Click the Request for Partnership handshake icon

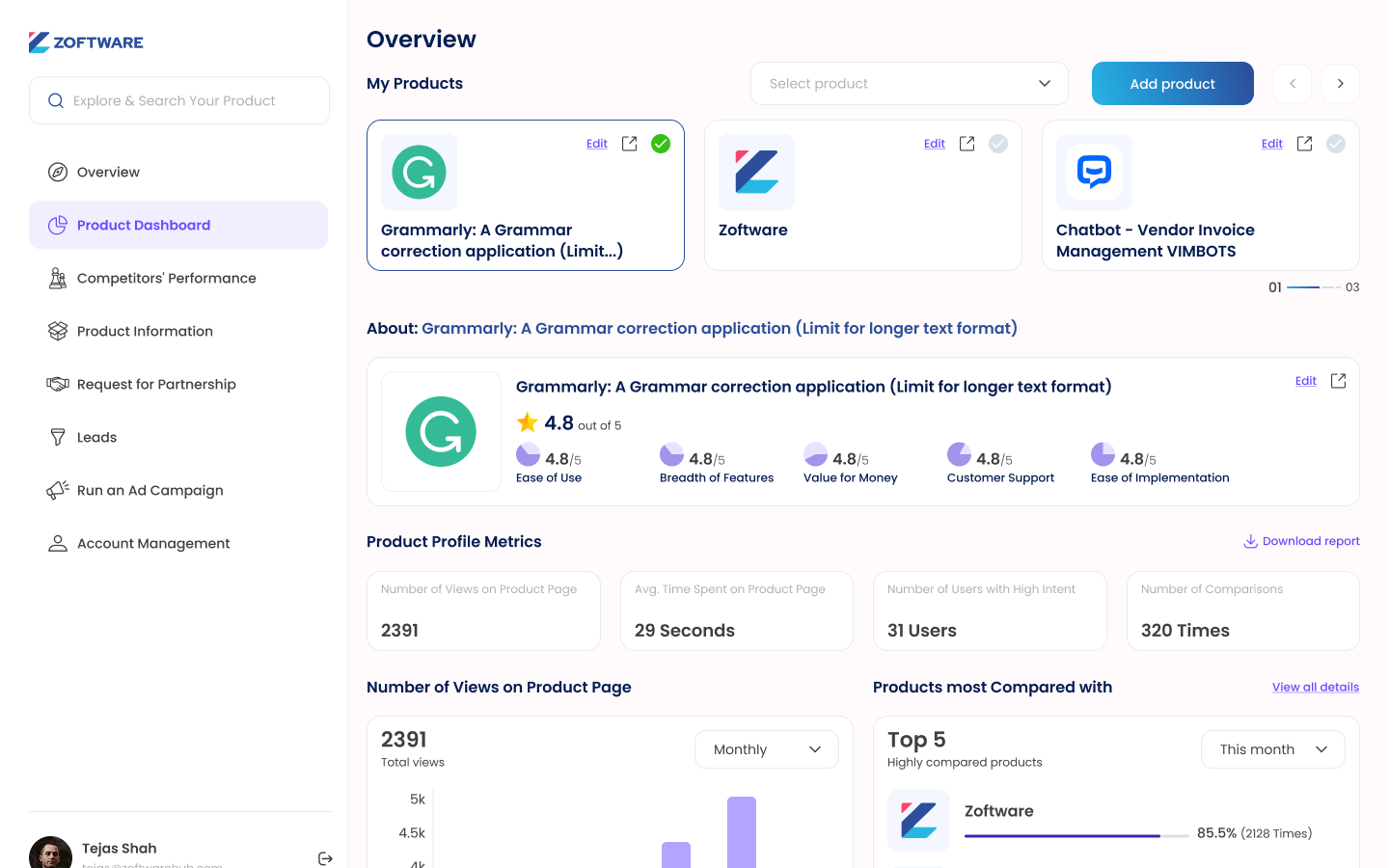[58, 384]
